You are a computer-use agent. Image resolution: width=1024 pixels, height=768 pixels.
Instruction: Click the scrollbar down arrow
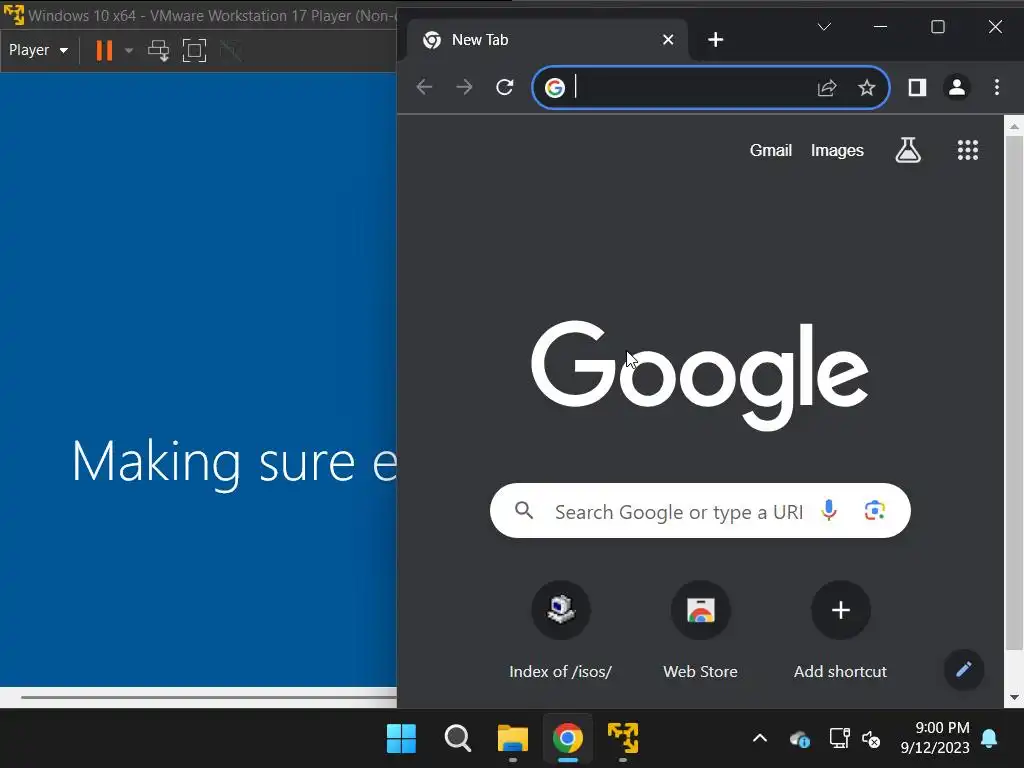point(1014,697)
